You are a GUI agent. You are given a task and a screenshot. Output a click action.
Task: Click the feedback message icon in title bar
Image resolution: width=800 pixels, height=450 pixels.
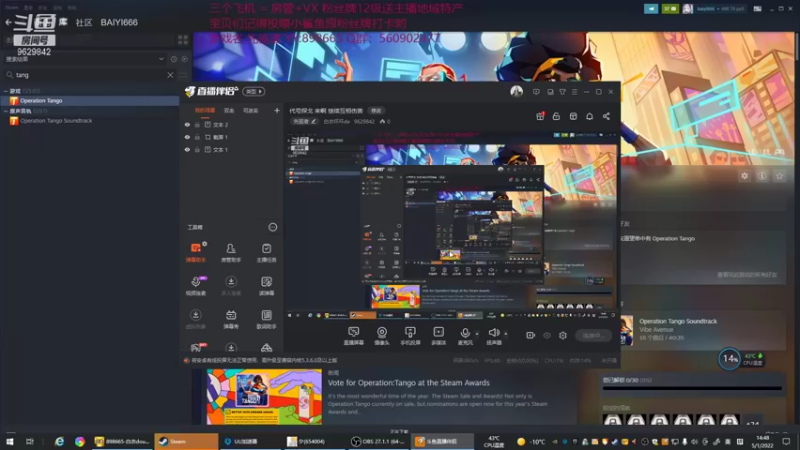[536, 92]
